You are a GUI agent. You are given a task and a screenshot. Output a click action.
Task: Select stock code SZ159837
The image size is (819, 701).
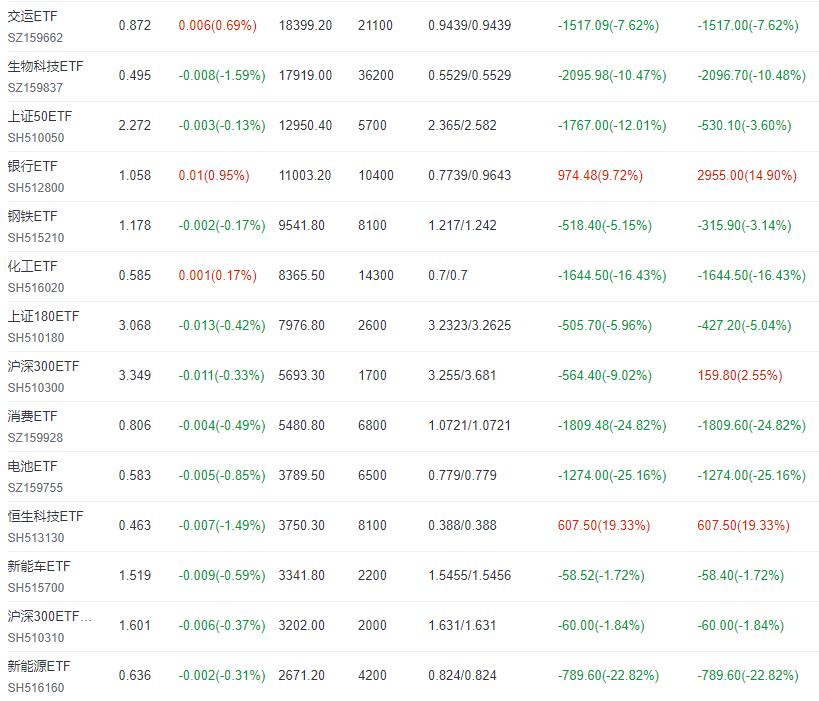(x=35, y=88)
